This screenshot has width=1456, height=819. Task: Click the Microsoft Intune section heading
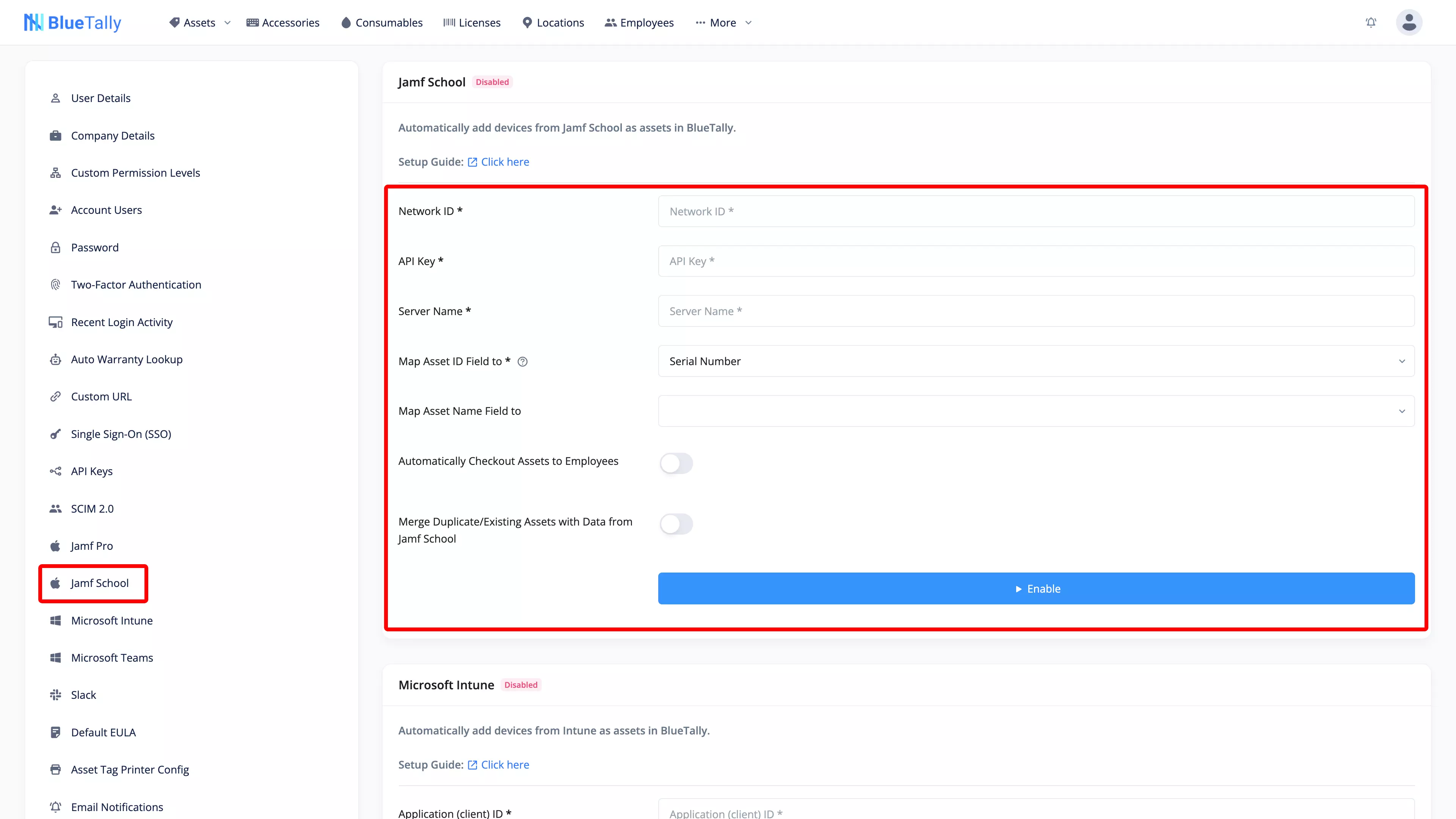pyautogui.click(x=446, y=685)
